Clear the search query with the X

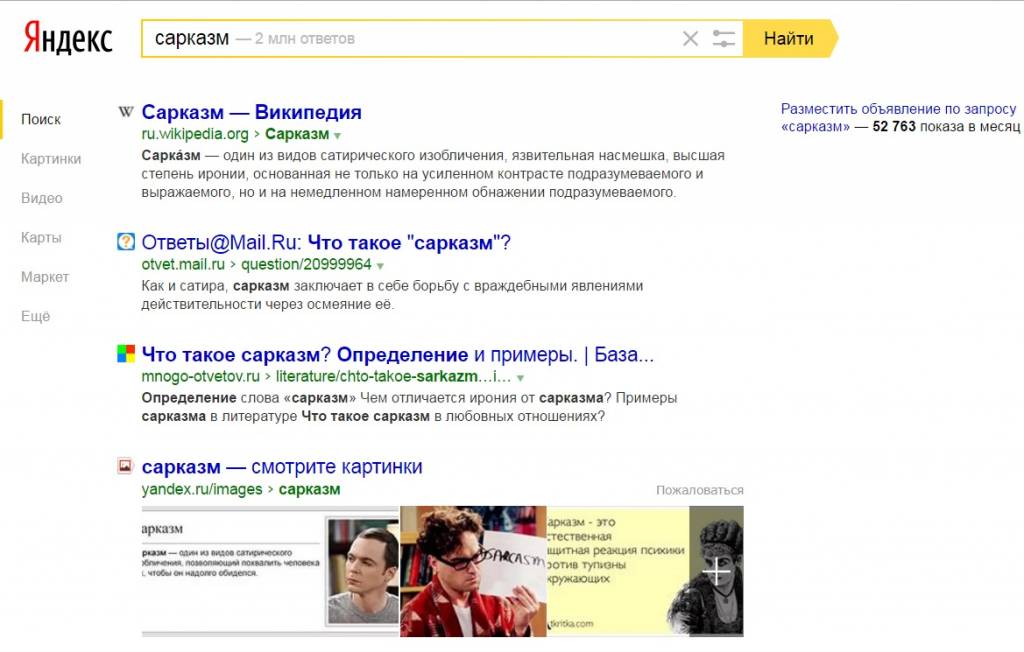690,39
